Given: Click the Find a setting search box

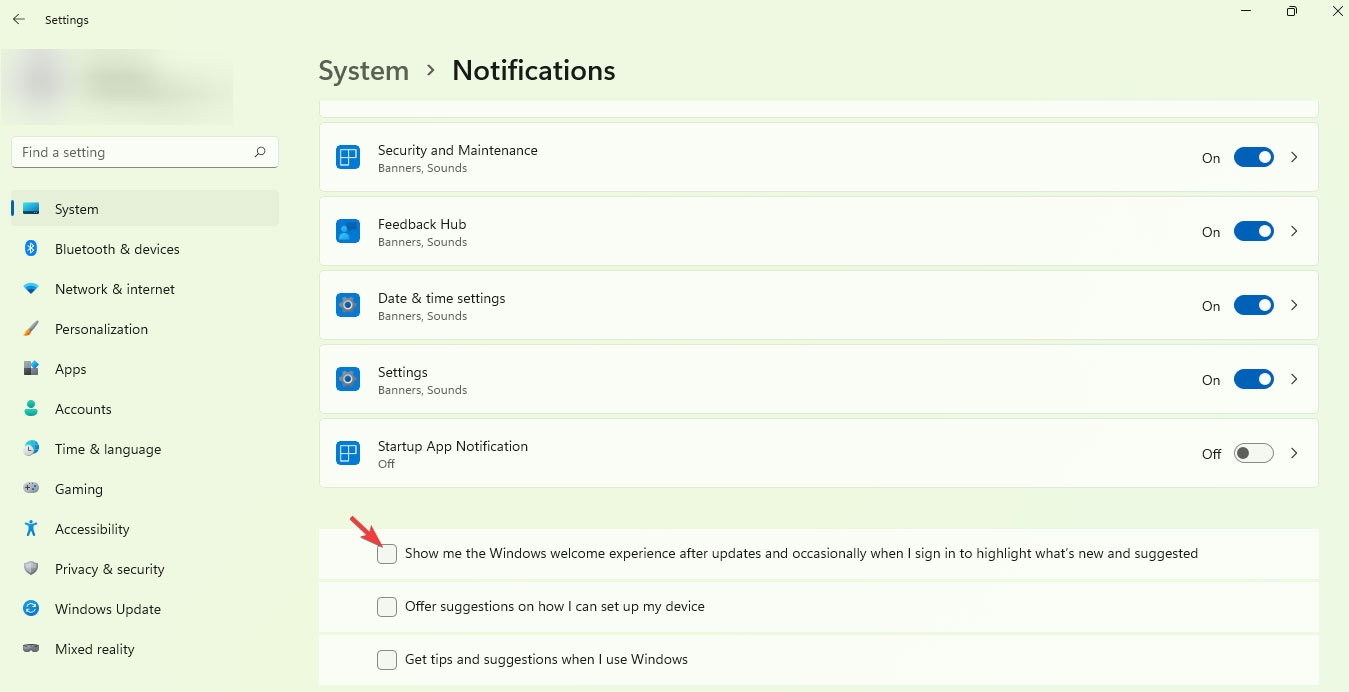Looking at the screenshot, I should click(144, 152).
